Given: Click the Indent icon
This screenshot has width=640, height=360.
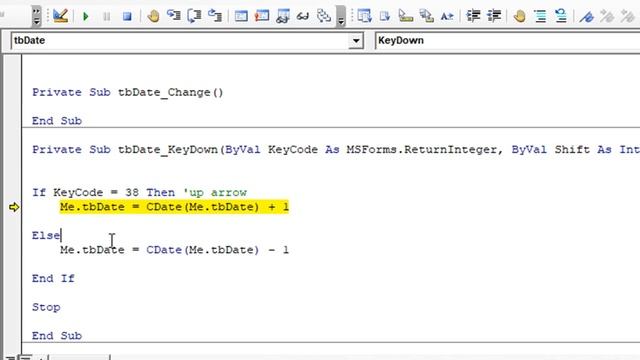Looking at the screenshot, I should click(473, 16).
